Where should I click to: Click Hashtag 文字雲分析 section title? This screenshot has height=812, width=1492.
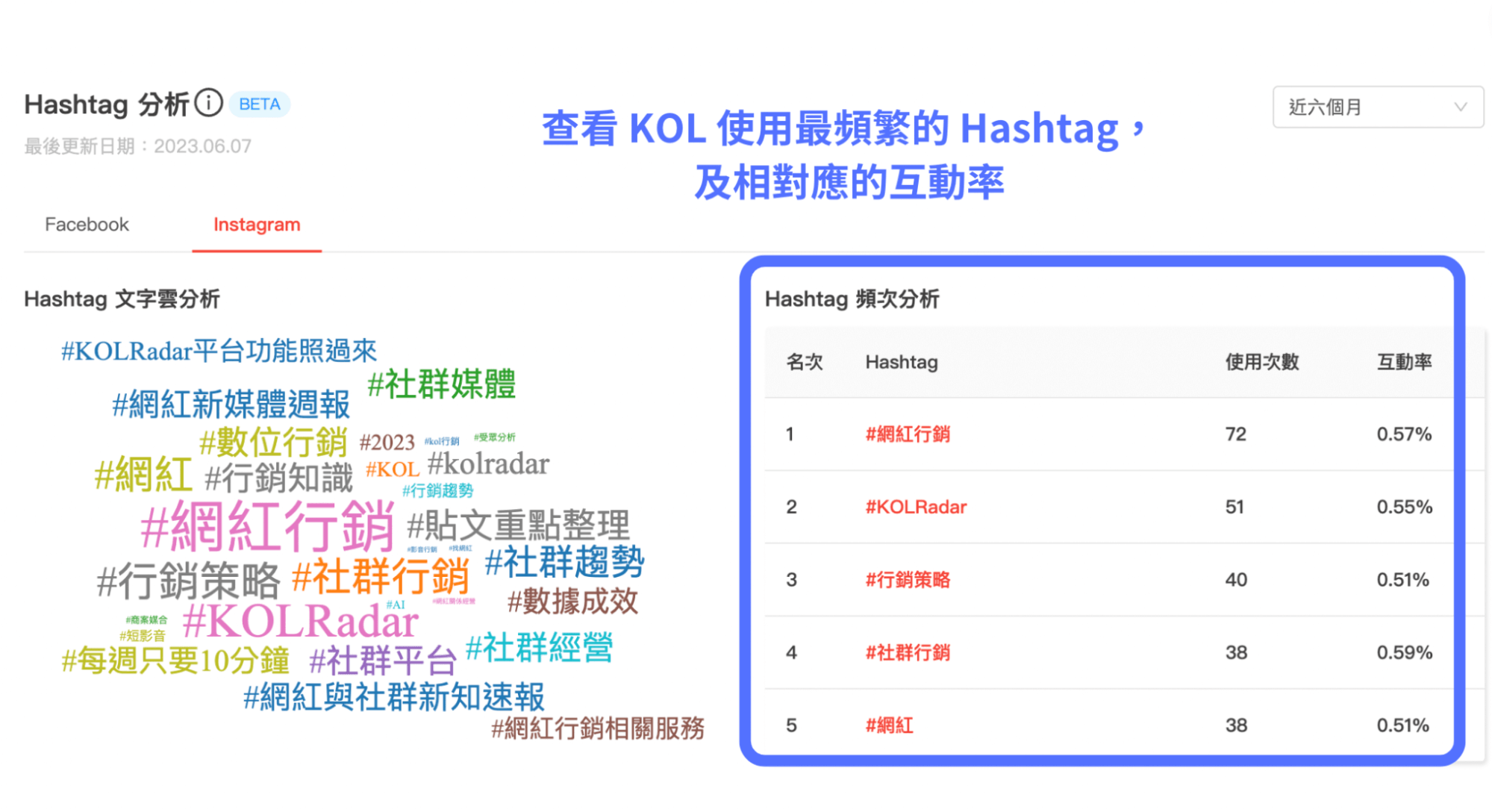[x=122, y=299]
